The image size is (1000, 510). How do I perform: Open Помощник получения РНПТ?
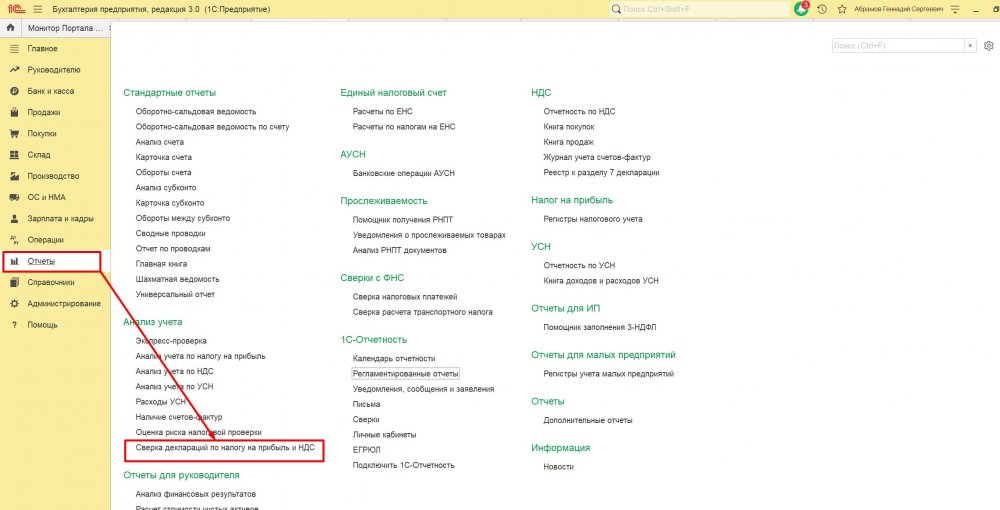pyautogui.click(x=403, y=219)
